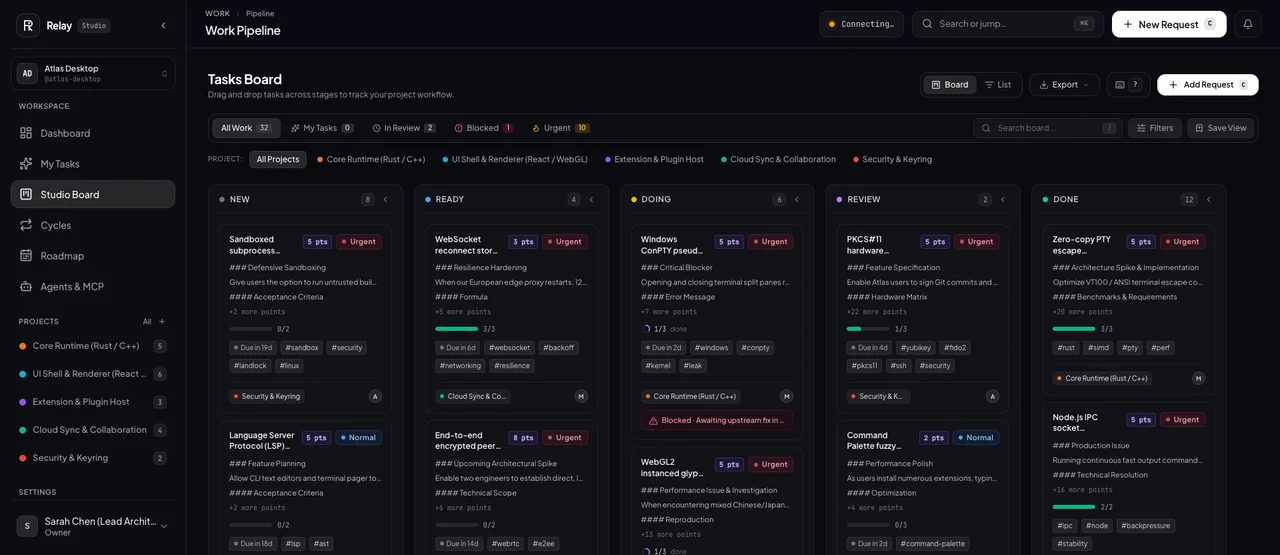Click the Connecting status indicator
1280x555 pixels.
coord(861,24)
